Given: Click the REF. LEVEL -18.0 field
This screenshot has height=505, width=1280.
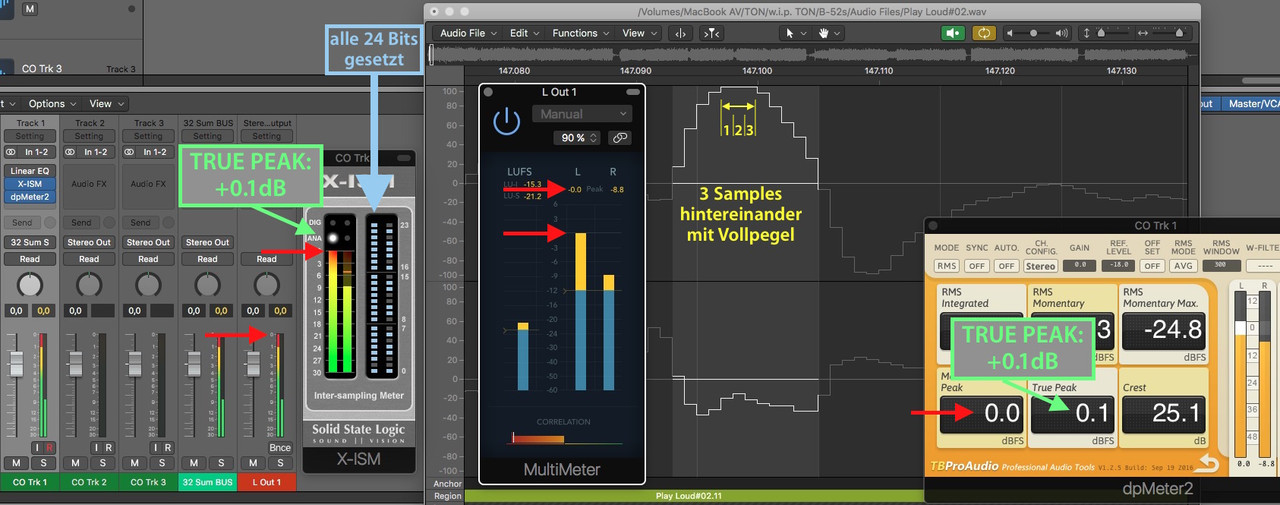Looking at the screenshot, I should click(1118, 266).
